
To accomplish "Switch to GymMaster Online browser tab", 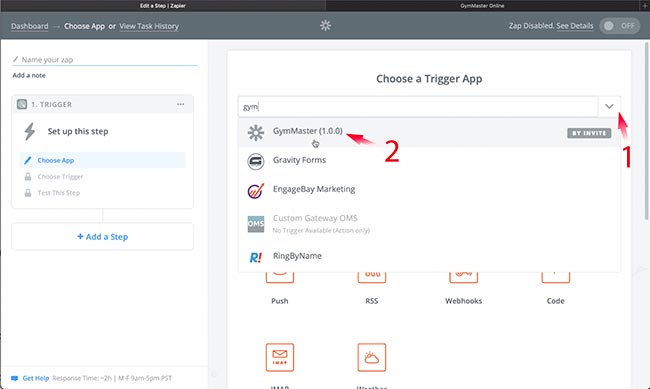I will 482,5.
